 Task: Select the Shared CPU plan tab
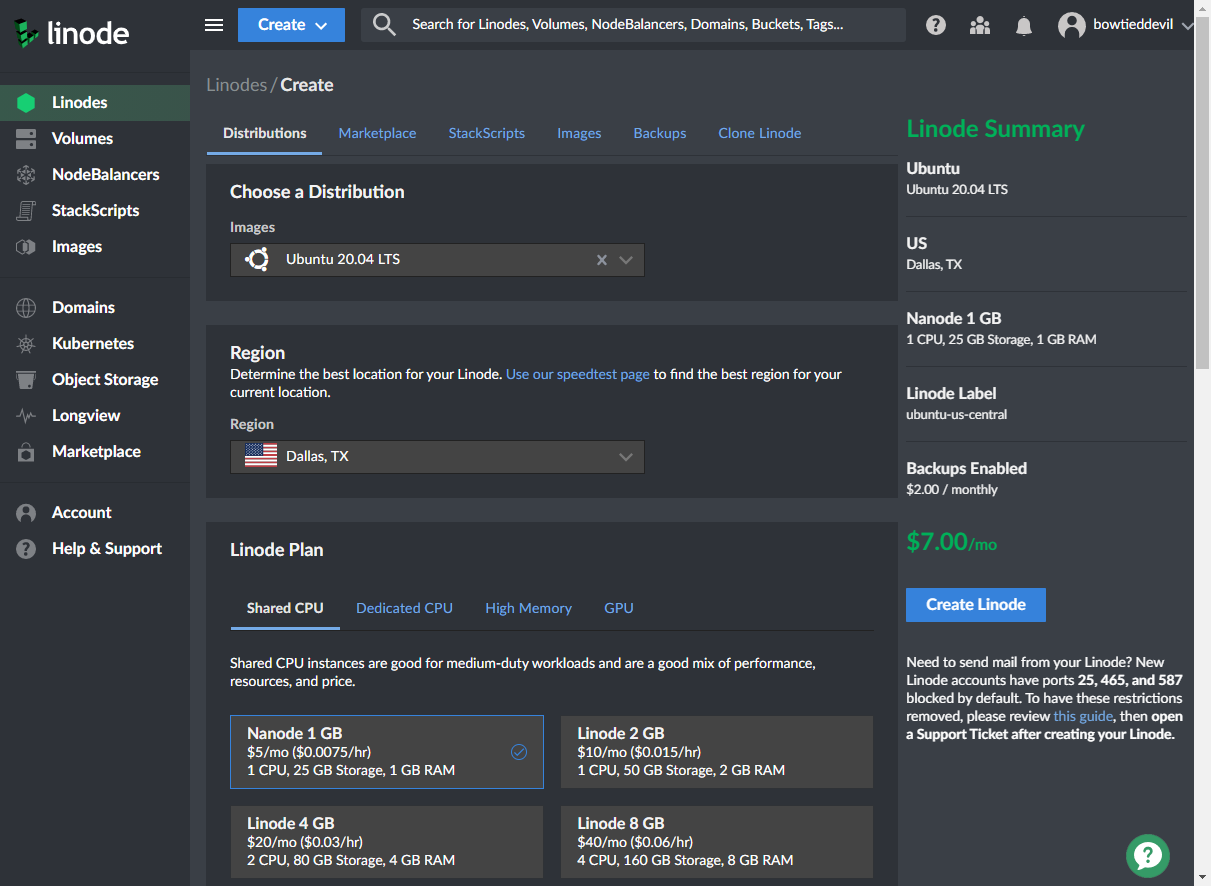coord(285,608)
